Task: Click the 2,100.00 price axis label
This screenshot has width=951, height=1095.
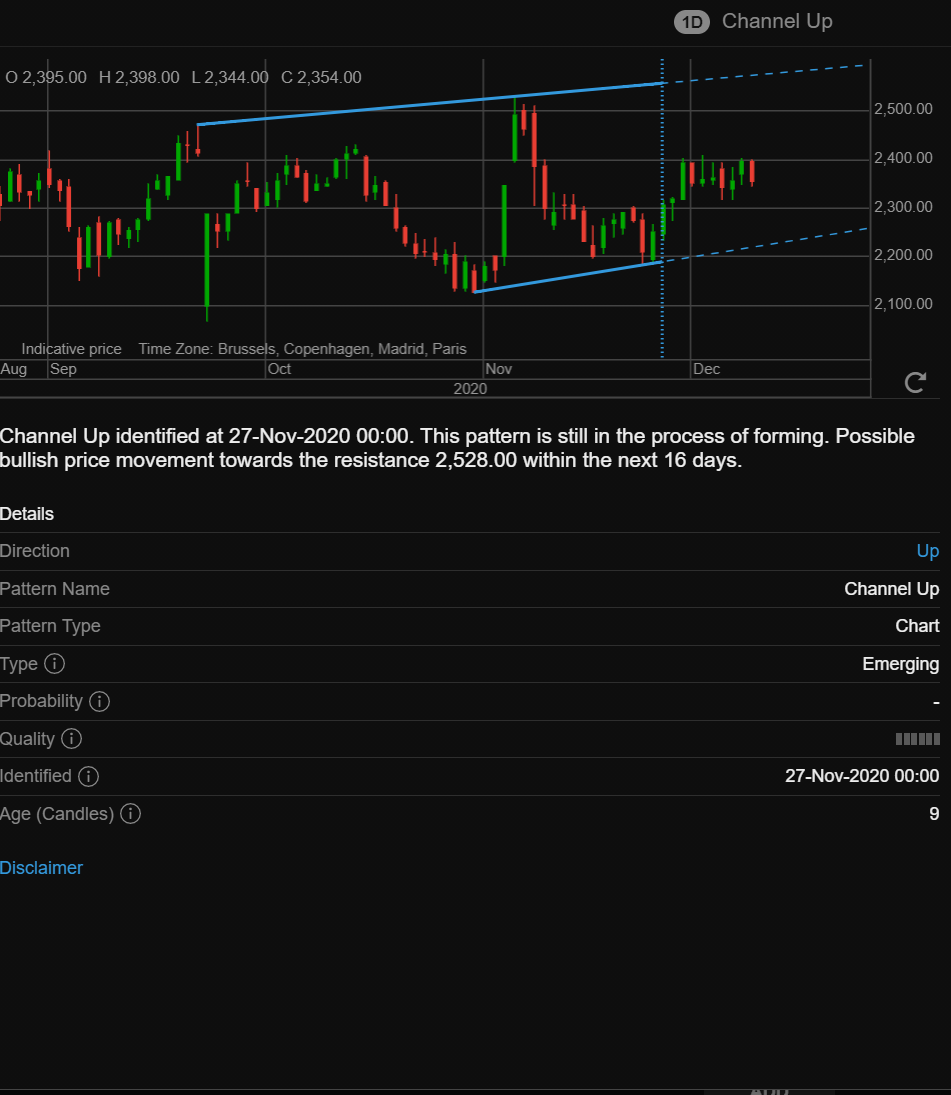Action: (903, 304)
